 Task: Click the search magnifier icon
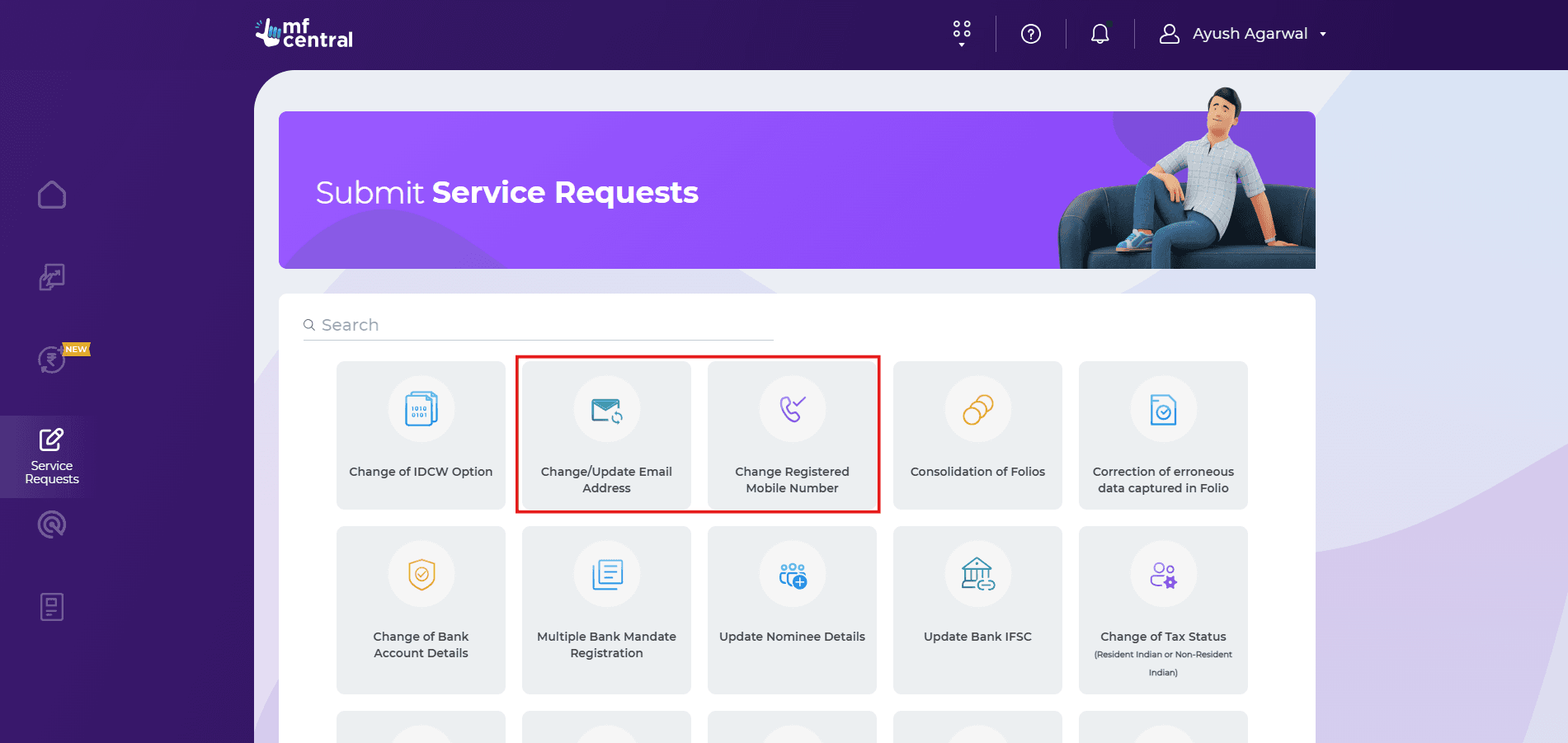click(x=309, y=325)
